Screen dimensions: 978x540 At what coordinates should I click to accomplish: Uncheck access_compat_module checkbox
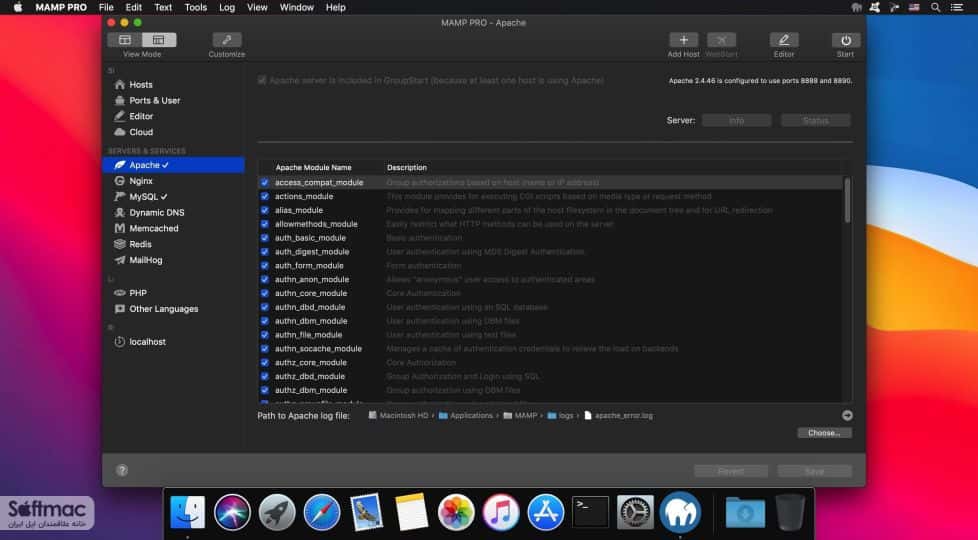(x=264, y=183)
